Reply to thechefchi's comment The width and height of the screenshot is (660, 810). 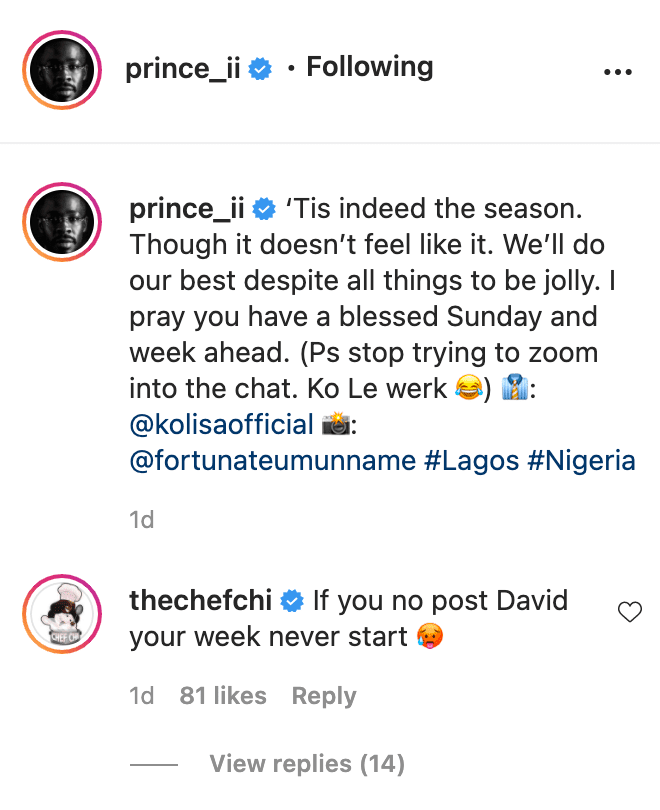coord(324,696)
